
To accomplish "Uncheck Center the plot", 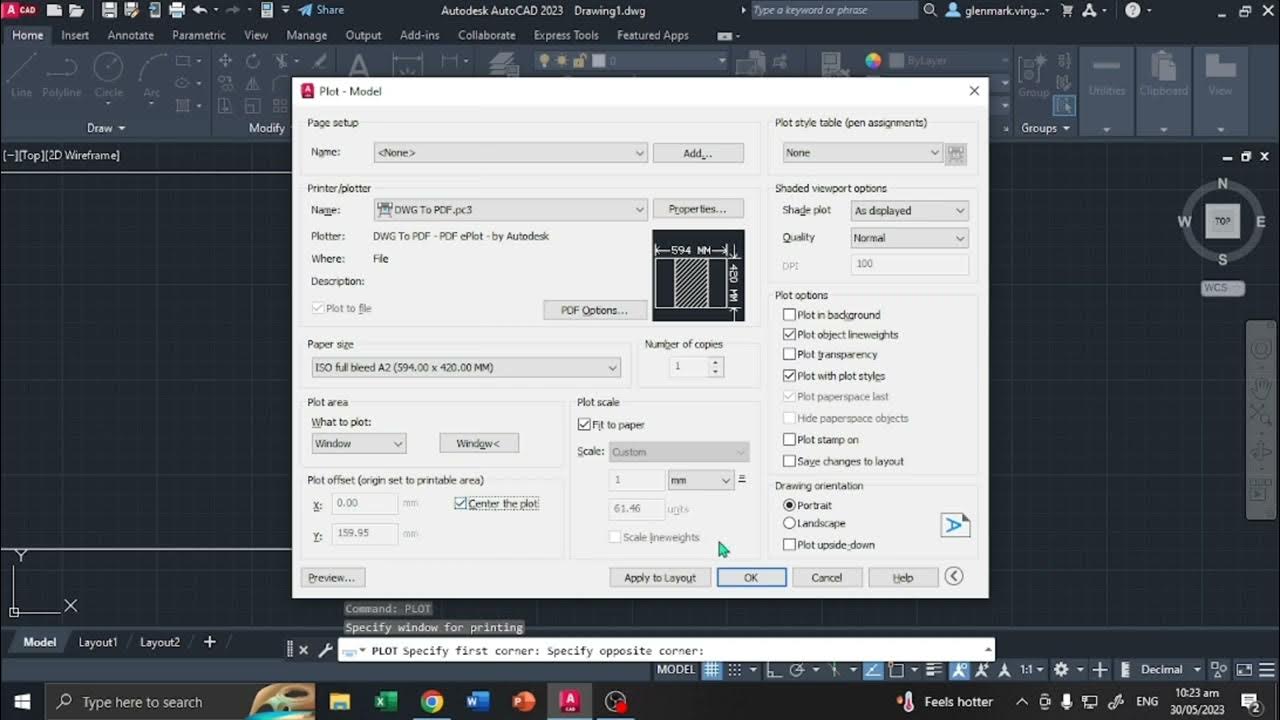I will (x=460, y=503).
